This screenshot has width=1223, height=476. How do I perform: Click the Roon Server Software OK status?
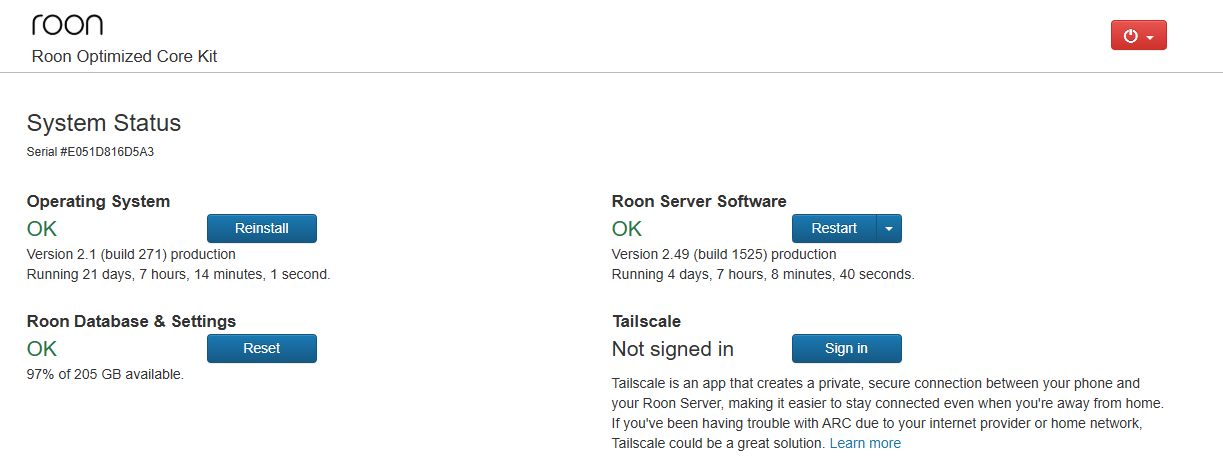pyautogui.click(x=627, y=229)
